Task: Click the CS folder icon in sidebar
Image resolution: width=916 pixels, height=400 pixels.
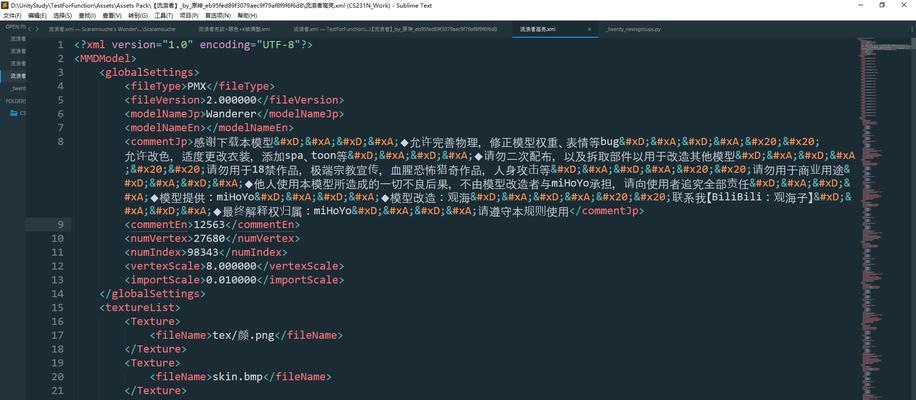Action: point(13,113)
